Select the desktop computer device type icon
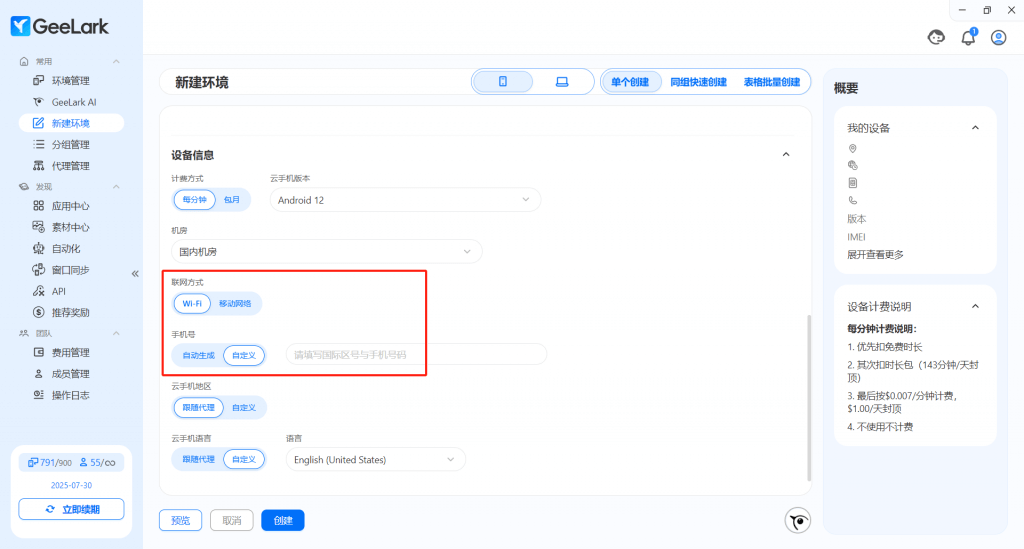Image resolution: width=1024 pixels, height=549 pixels. (x=561, y=82)
